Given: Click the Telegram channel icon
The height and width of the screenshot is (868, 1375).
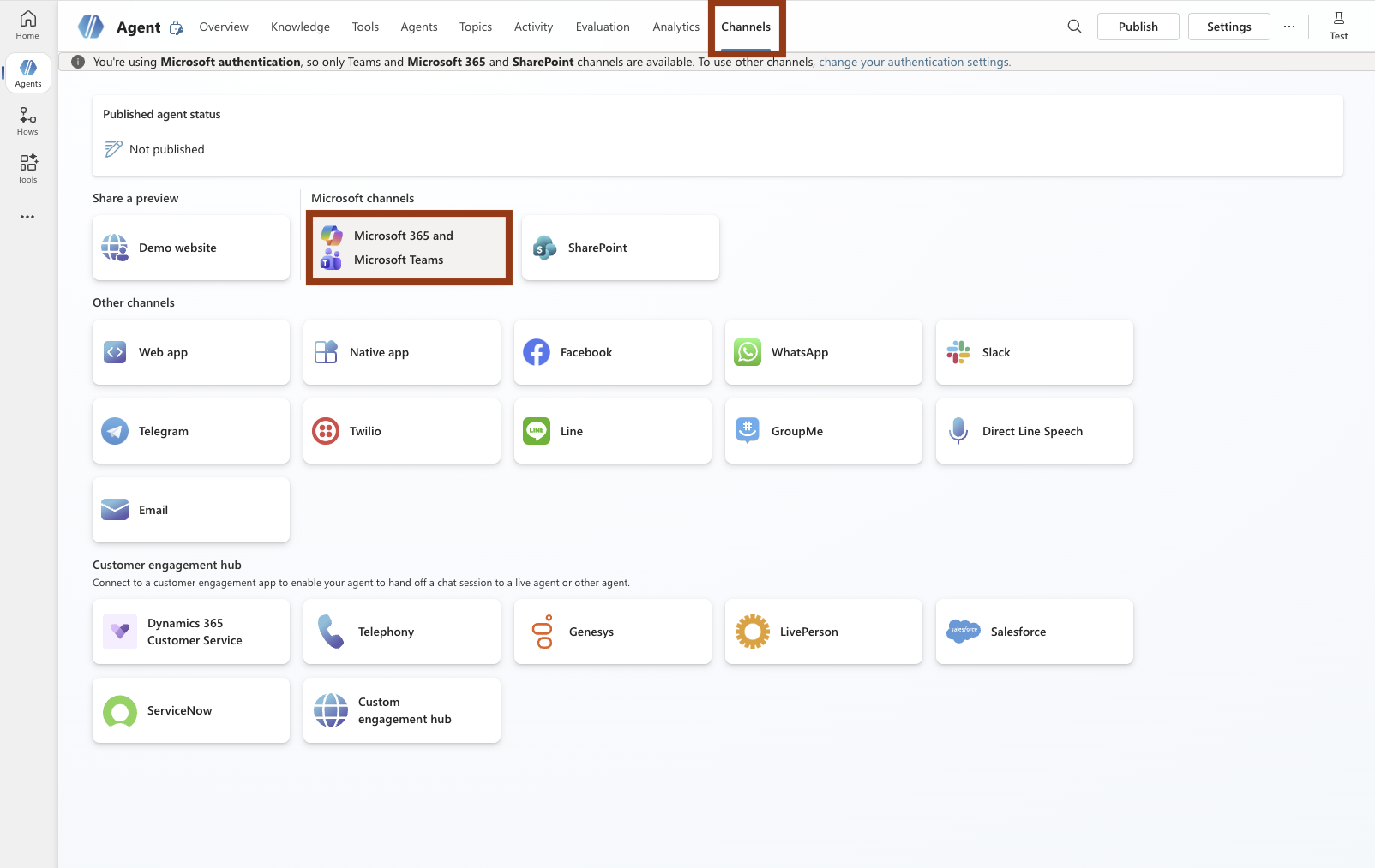Looking at the screenshot, I should coord(115,431).
